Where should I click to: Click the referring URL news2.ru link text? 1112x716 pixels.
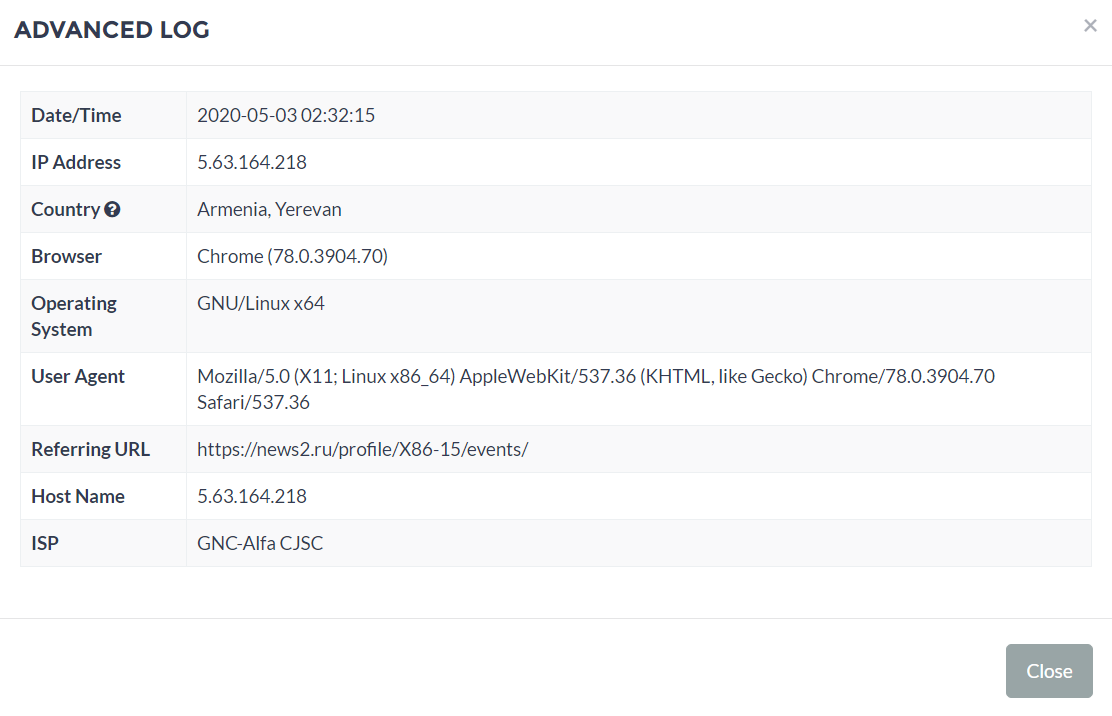coord(362,449)
